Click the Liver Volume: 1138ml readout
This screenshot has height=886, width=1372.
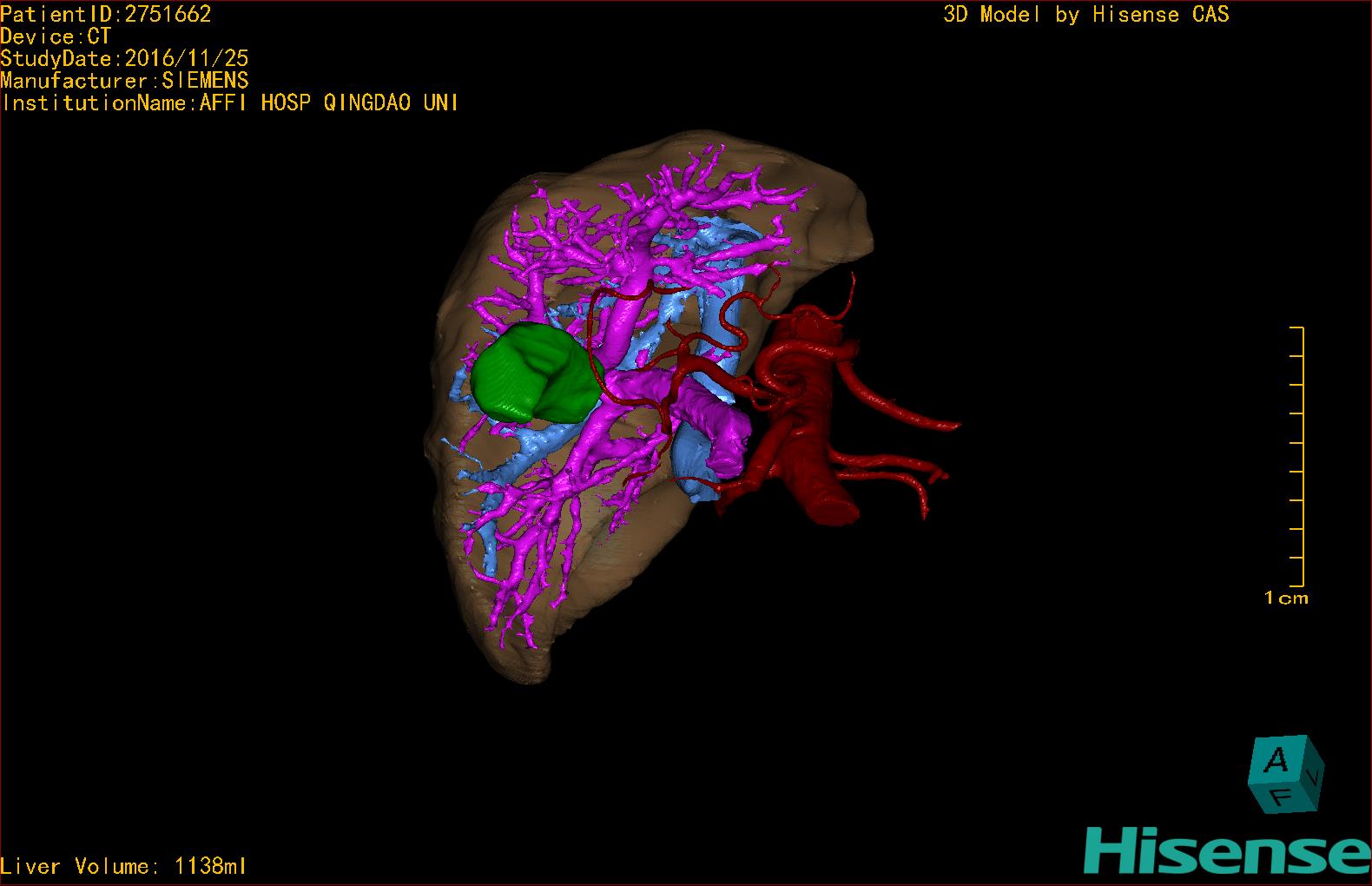(124, 866)
